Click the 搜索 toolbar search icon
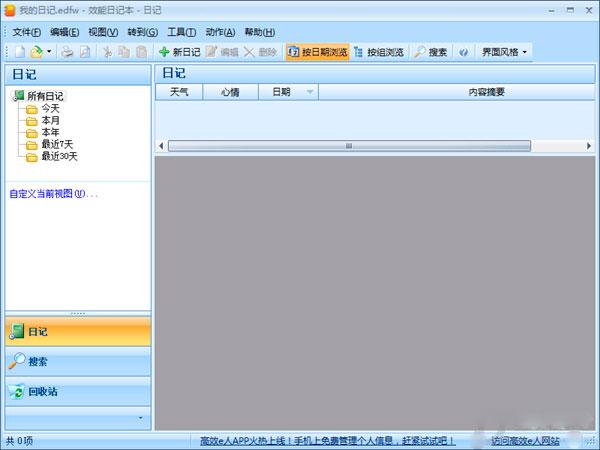 tap(431, 51)
